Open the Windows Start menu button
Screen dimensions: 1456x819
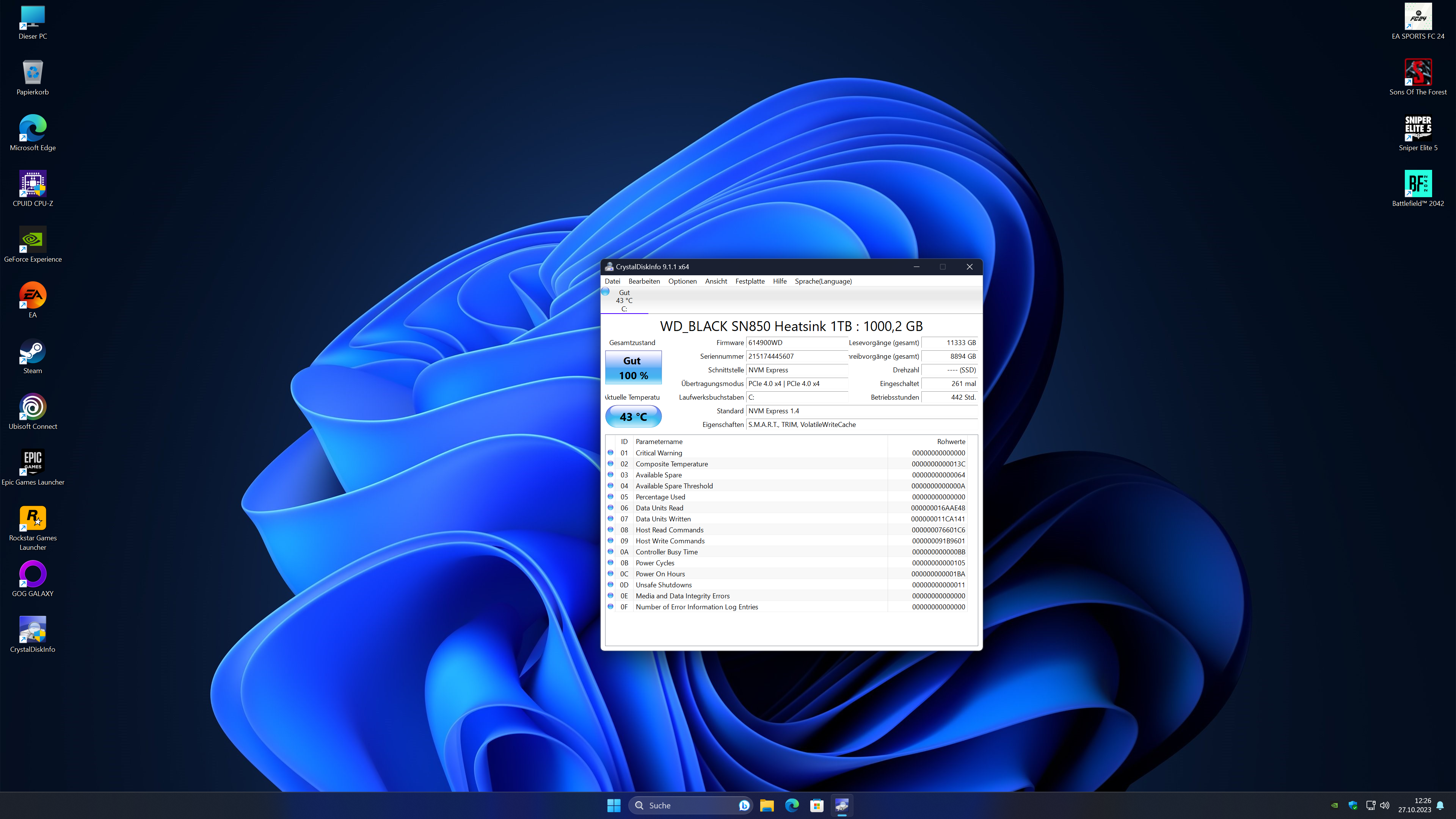click(x=614, y=805)
